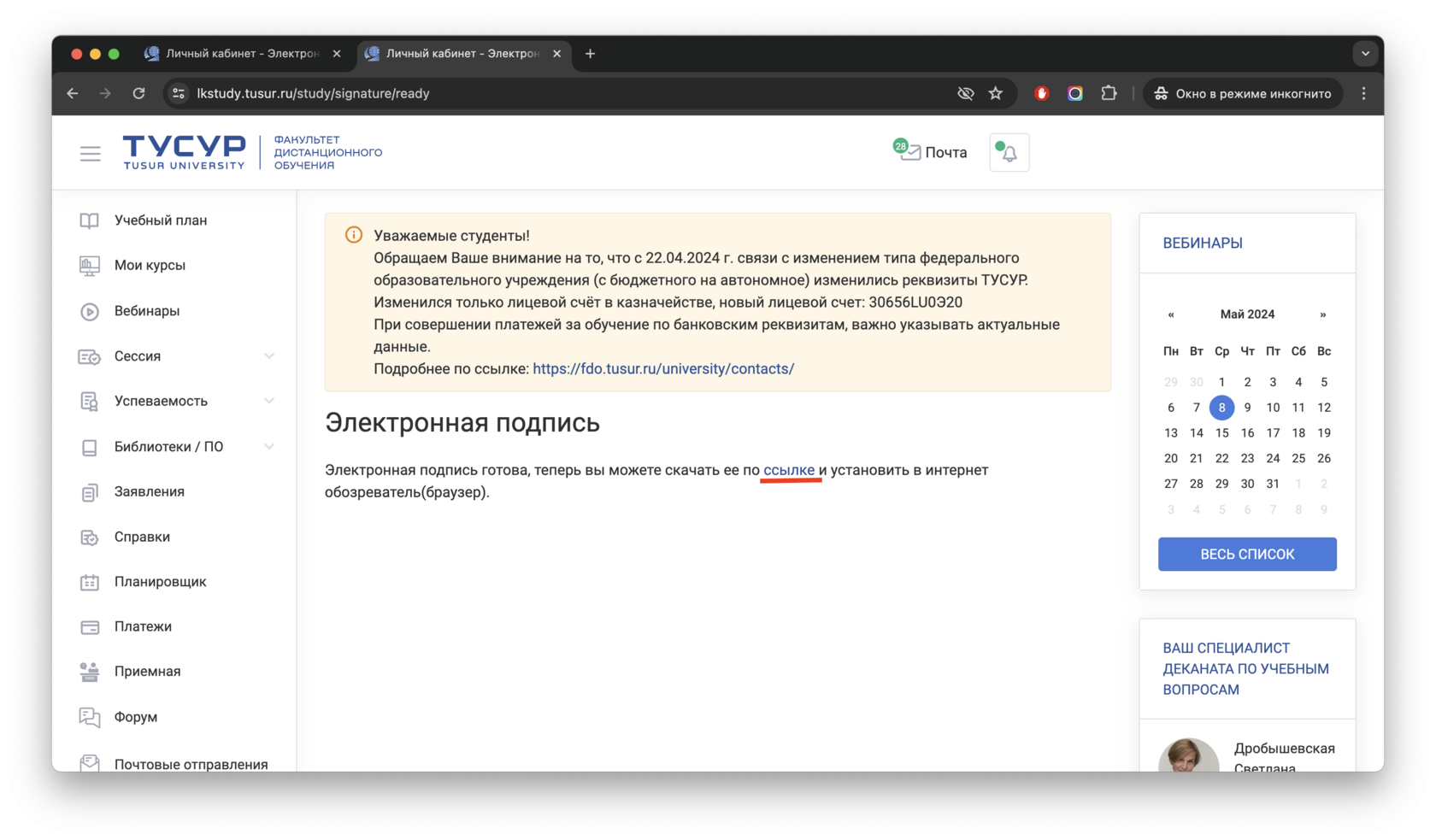Reload the page

click(x=138, y=93)
